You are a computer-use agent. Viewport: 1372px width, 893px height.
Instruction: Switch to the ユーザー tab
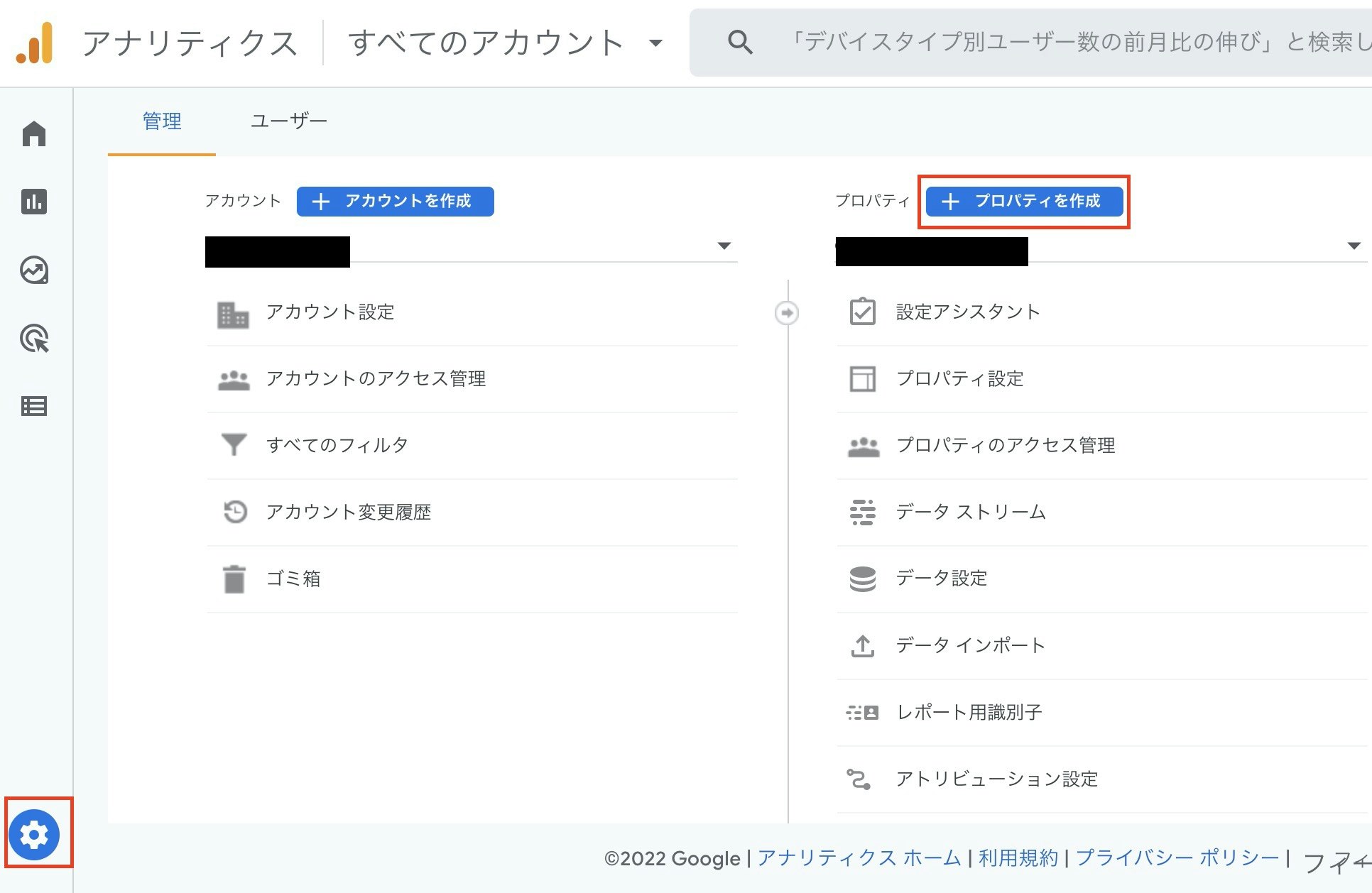[289, 121]
